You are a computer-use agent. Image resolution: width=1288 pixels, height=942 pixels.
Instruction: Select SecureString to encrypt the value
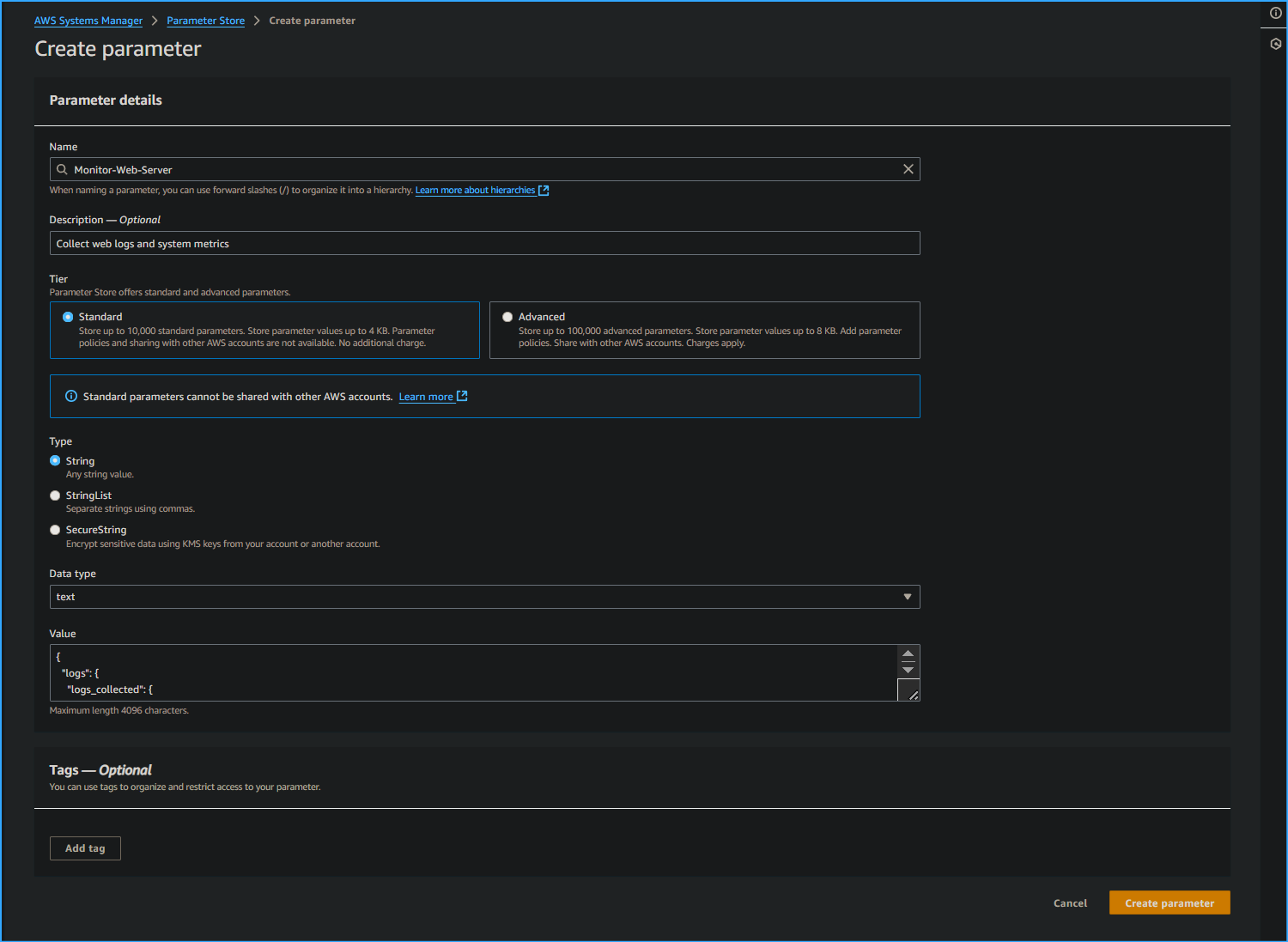tap(55, 530)
